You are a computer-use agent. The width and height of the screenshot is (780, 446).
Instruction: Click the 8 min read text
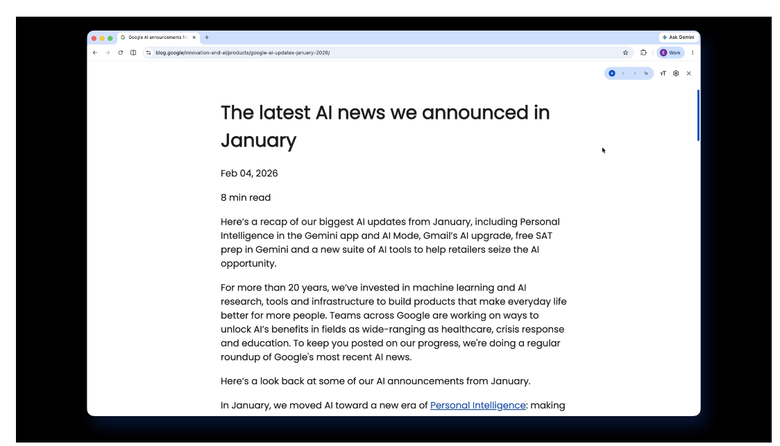coord(246,197)
